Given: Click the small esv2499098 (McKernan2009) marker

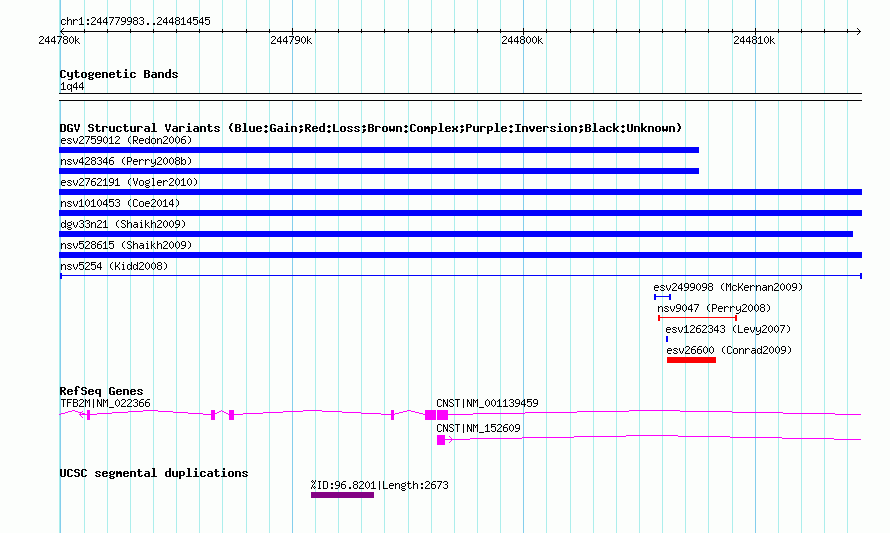Looking at the screenshot, I should click(662, 297).
